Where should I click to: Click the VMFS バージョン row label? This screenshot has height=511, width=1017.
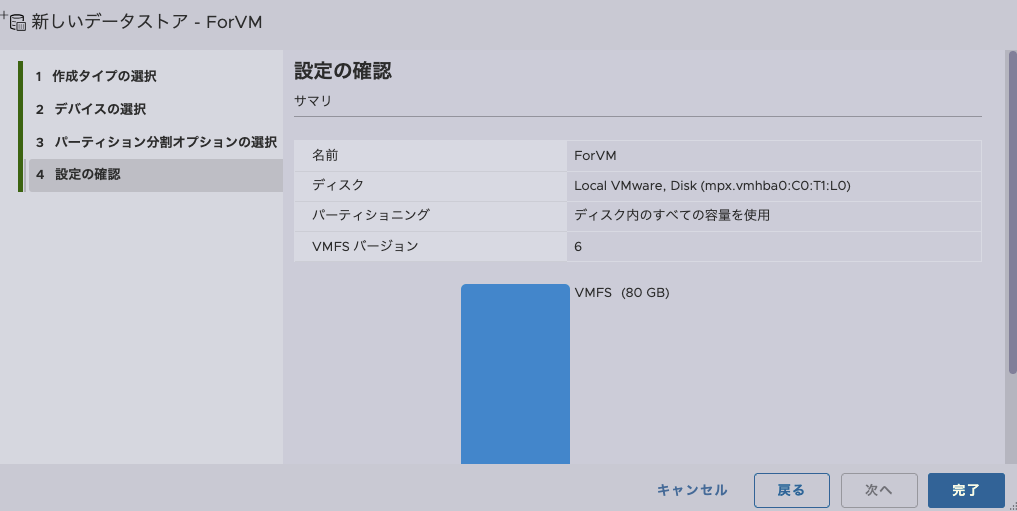pyautogui.click(x=365, y=246)
